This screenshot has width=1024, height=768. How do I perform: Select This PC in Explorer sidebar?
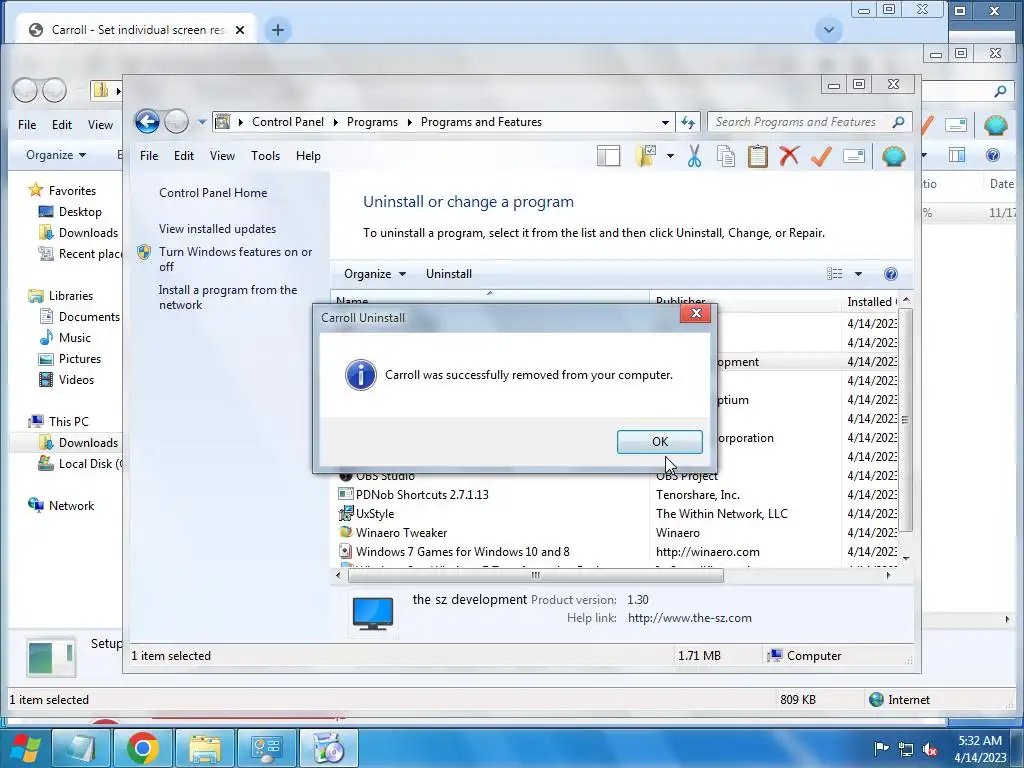(x=68, y=421)
